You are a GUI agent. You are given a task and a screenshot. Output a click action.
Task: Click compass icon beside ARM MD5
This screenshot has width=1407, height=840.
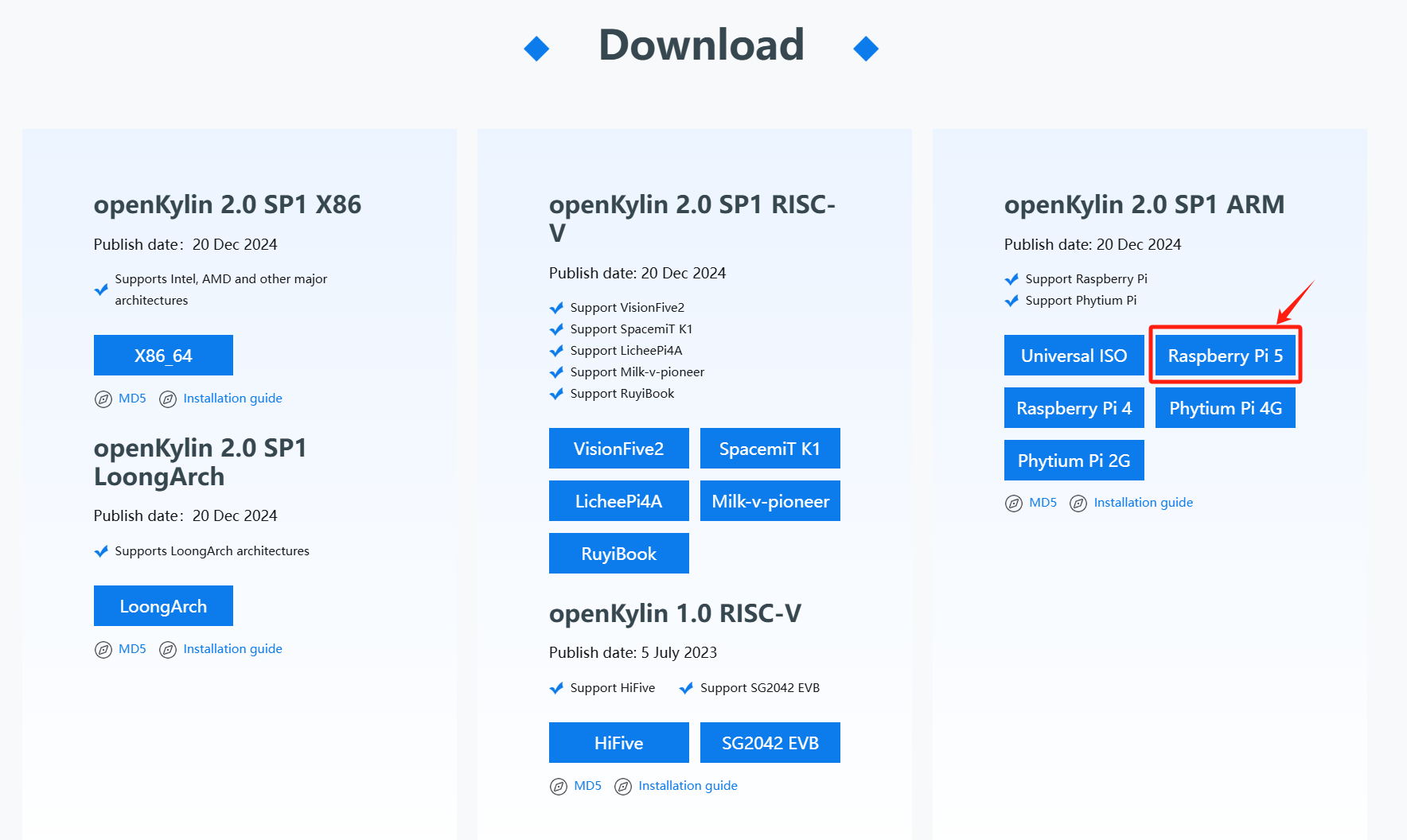pos(1014,504)
